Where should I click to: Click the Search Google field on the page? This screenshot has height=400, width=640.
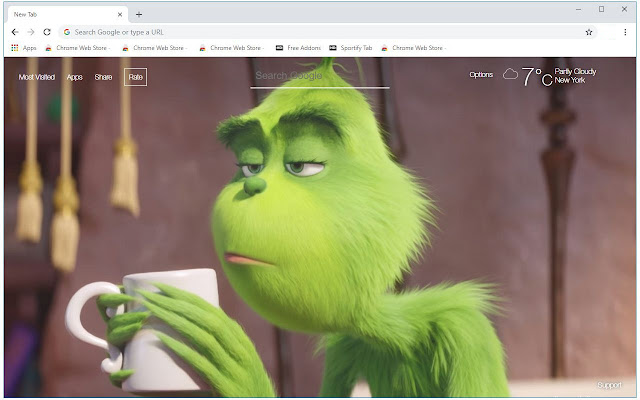tap(320, 76)
